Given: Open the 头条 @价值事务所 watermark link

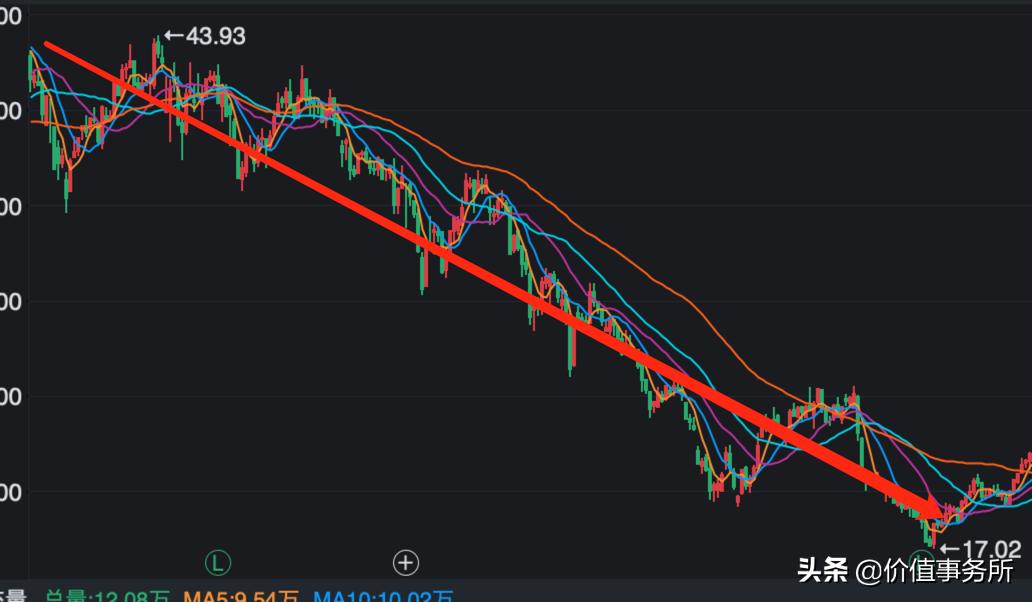Looking at the screenshot, I should pyautogui.click(x=906, y=570).
